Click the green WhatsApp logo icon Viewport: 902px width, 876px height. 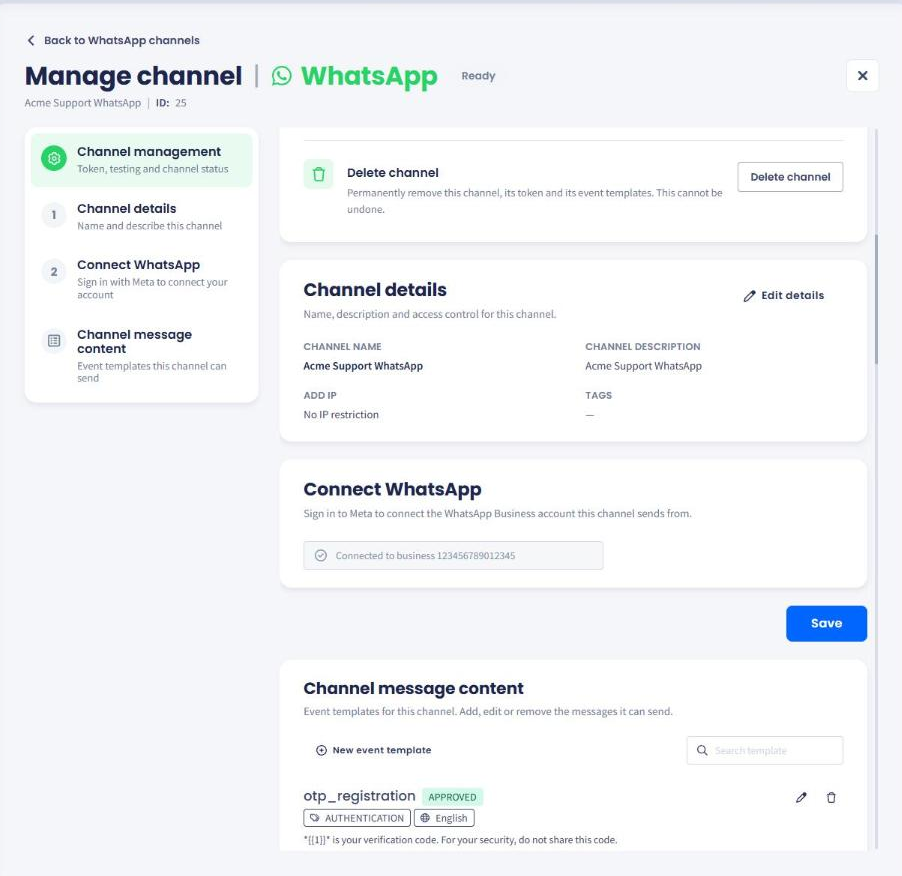pyautogui.click(x=282, y=75)
